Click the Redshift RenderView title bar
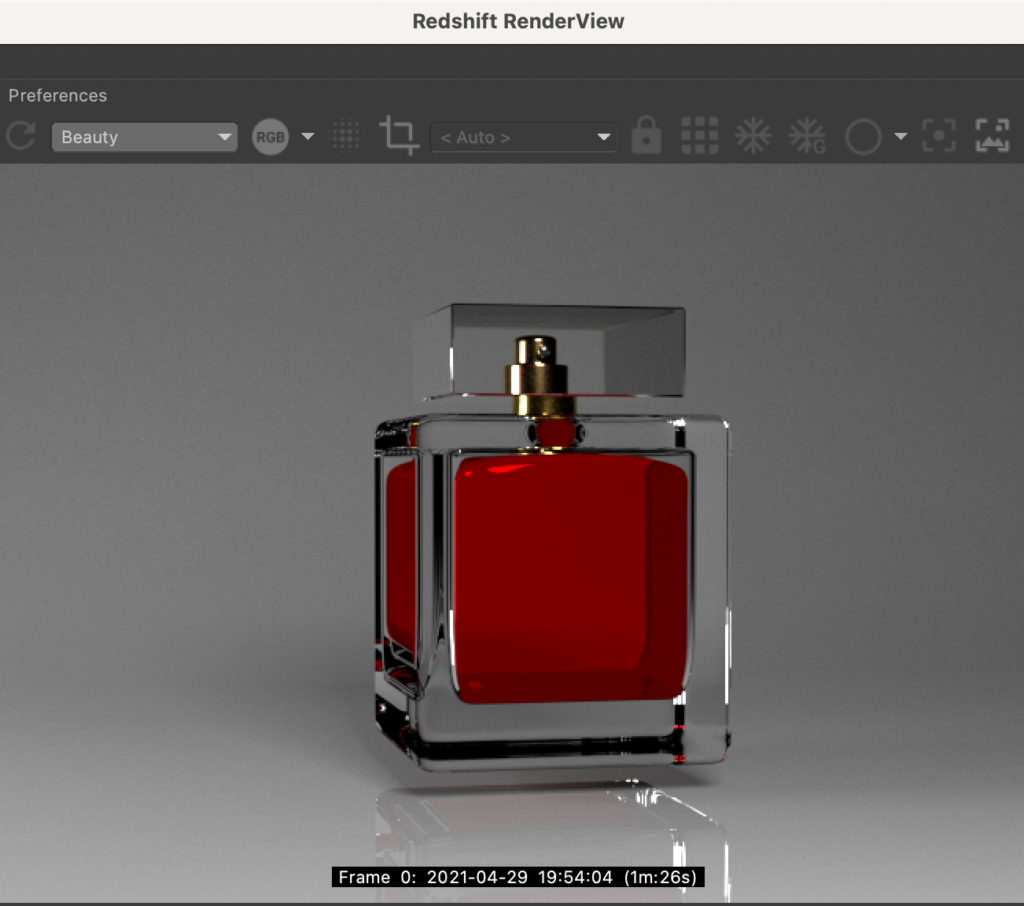Viewport: 1024px width, 906px height. [x=518, y=21]
